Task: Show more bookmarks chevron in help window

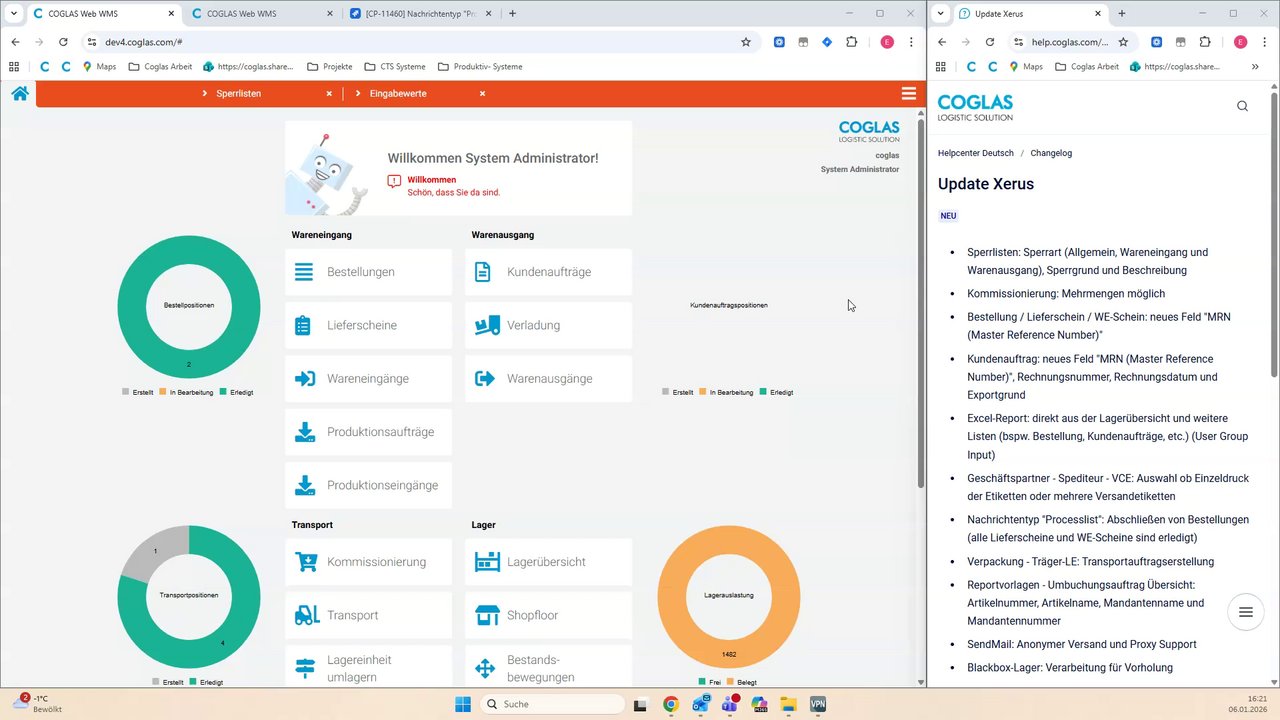Action: click(1255, 67)
